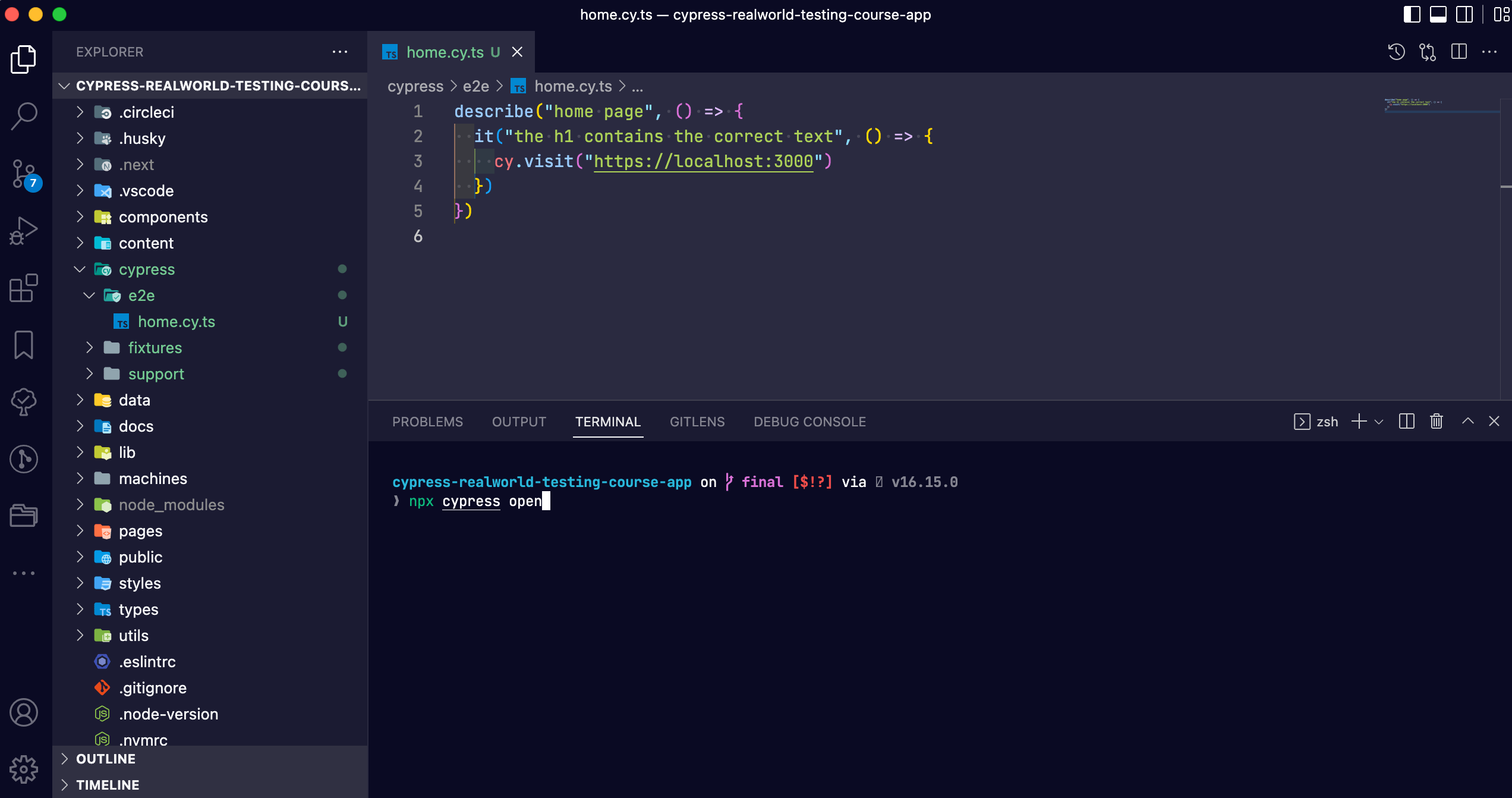Open the terminal launch profile dropdown
The height and width of the screenshot is (798, 1512).
pos(1380,421)
